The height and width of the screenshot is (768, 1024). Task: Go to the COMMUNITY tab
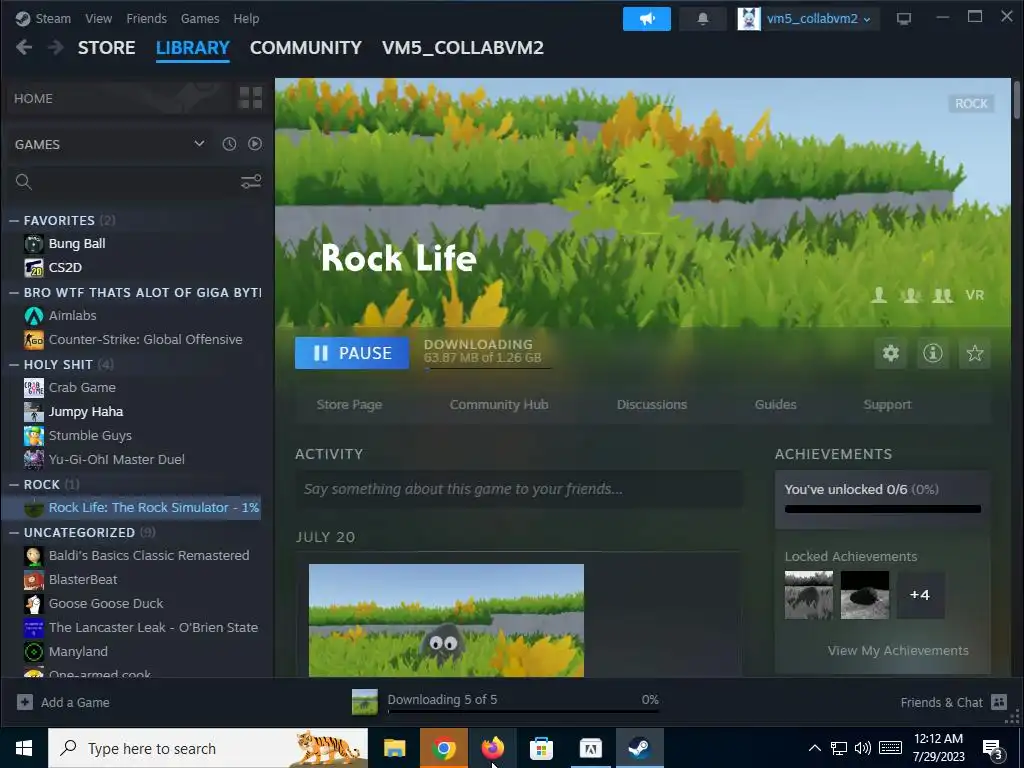[x=306, y=48]
